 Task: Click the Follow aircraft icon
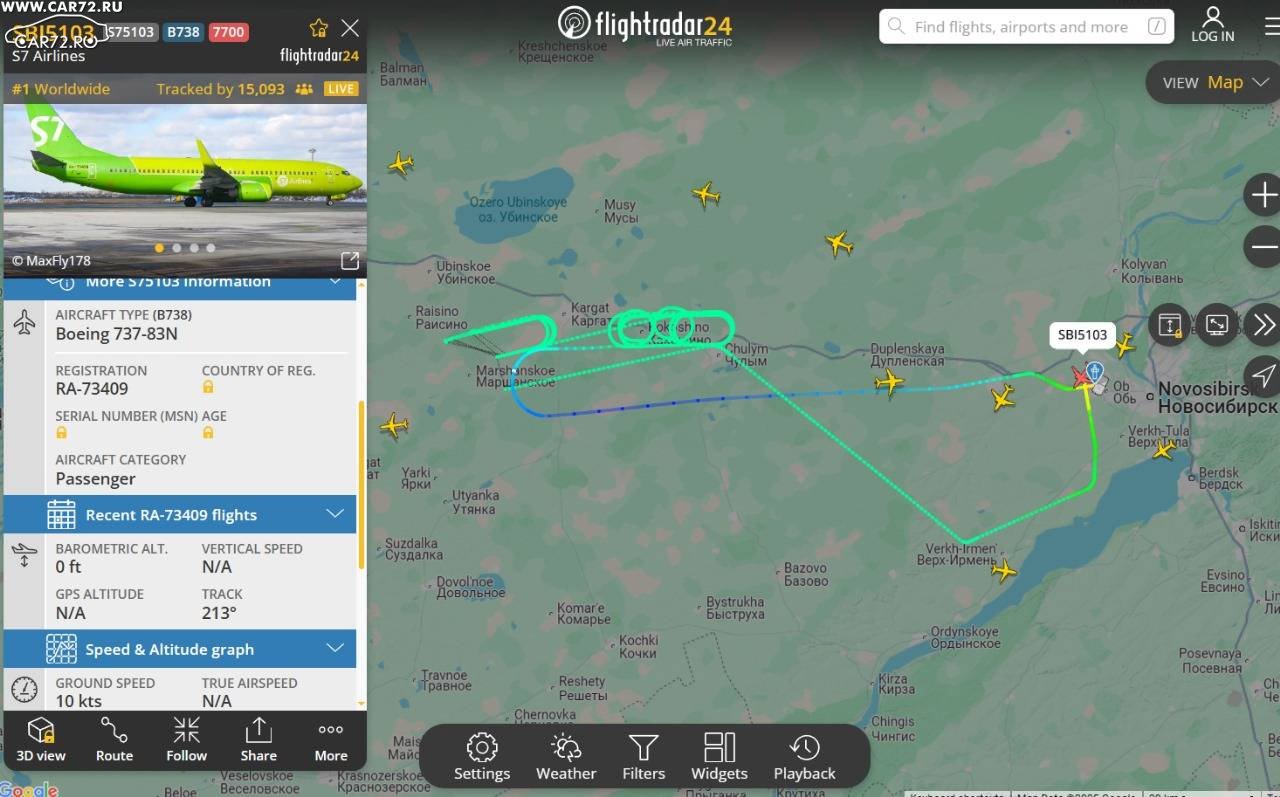186,740
